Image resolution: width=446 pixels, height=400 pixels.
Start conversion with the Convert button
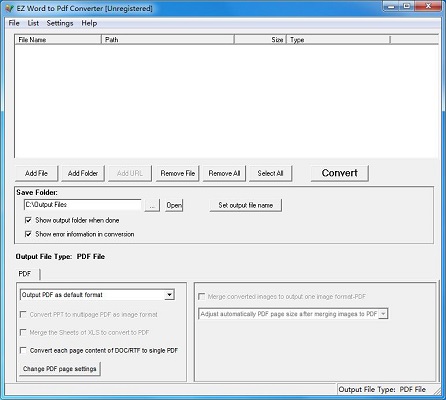pyautogui.click(x=339, y=173)
